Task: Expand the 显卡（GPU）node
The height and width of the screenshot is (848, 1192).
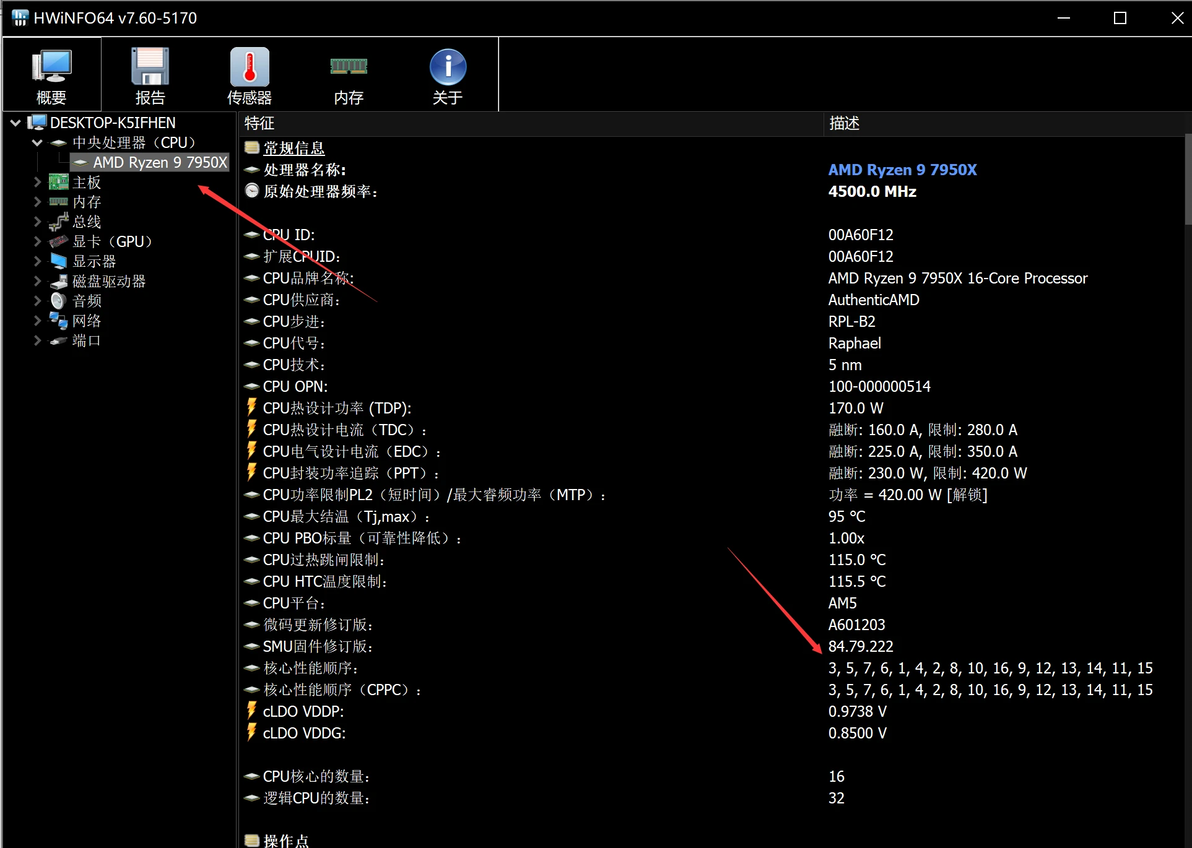Action: 36,241
